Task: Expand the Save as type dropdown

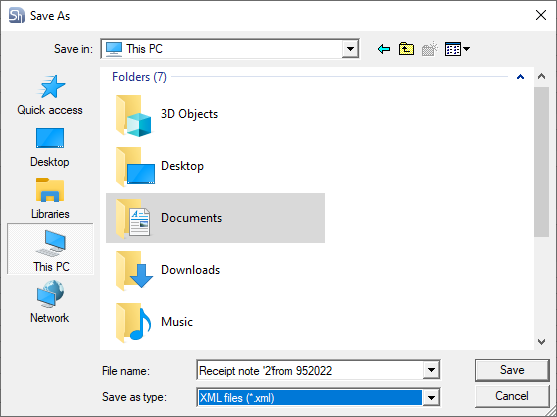Action: click(x=431, y=397)
